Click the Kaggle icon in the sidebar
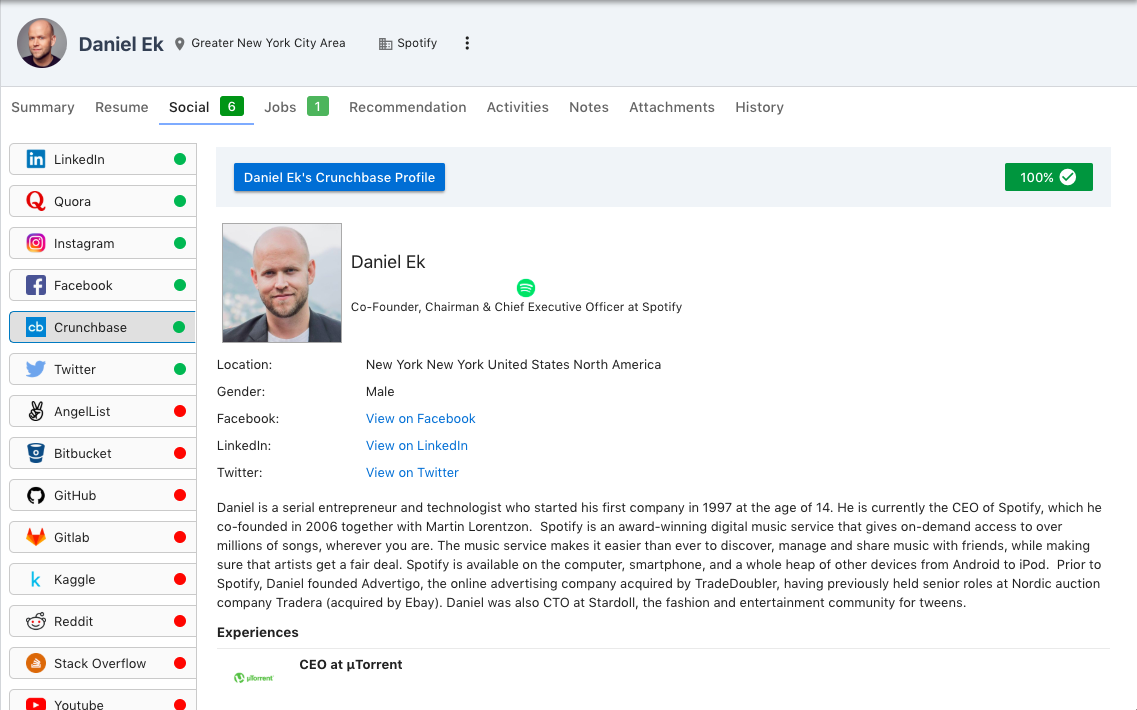The image size is (1137, 710). 36,579
